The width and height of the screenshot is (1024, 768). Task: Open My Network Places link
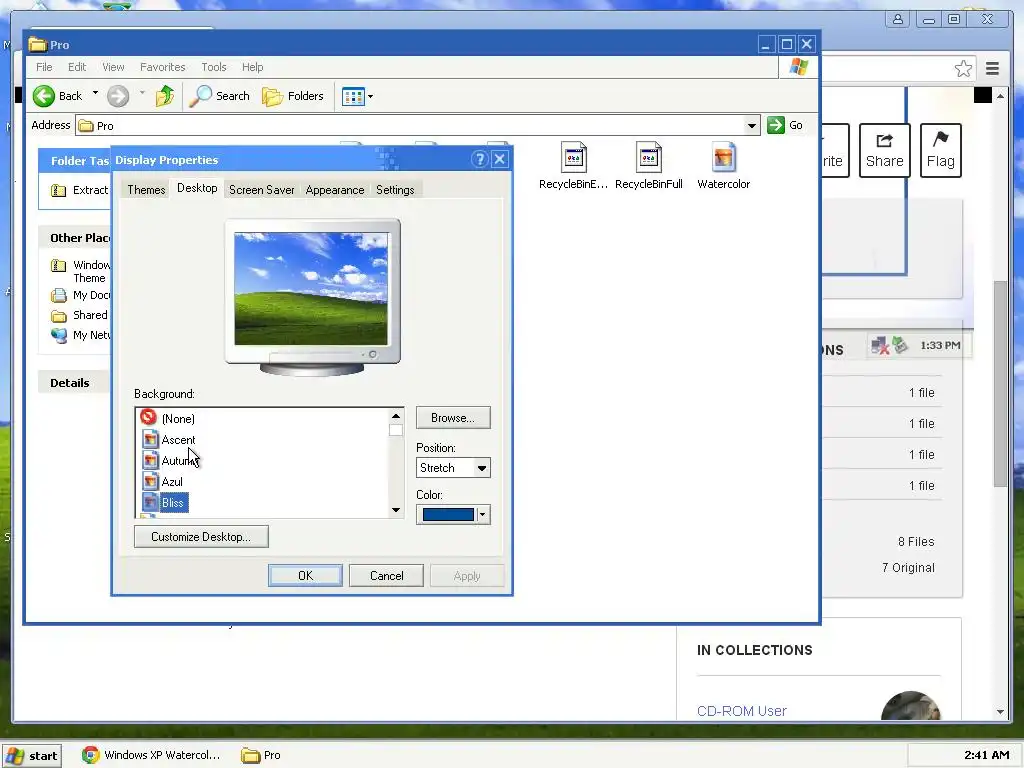(x=81, y=335)
